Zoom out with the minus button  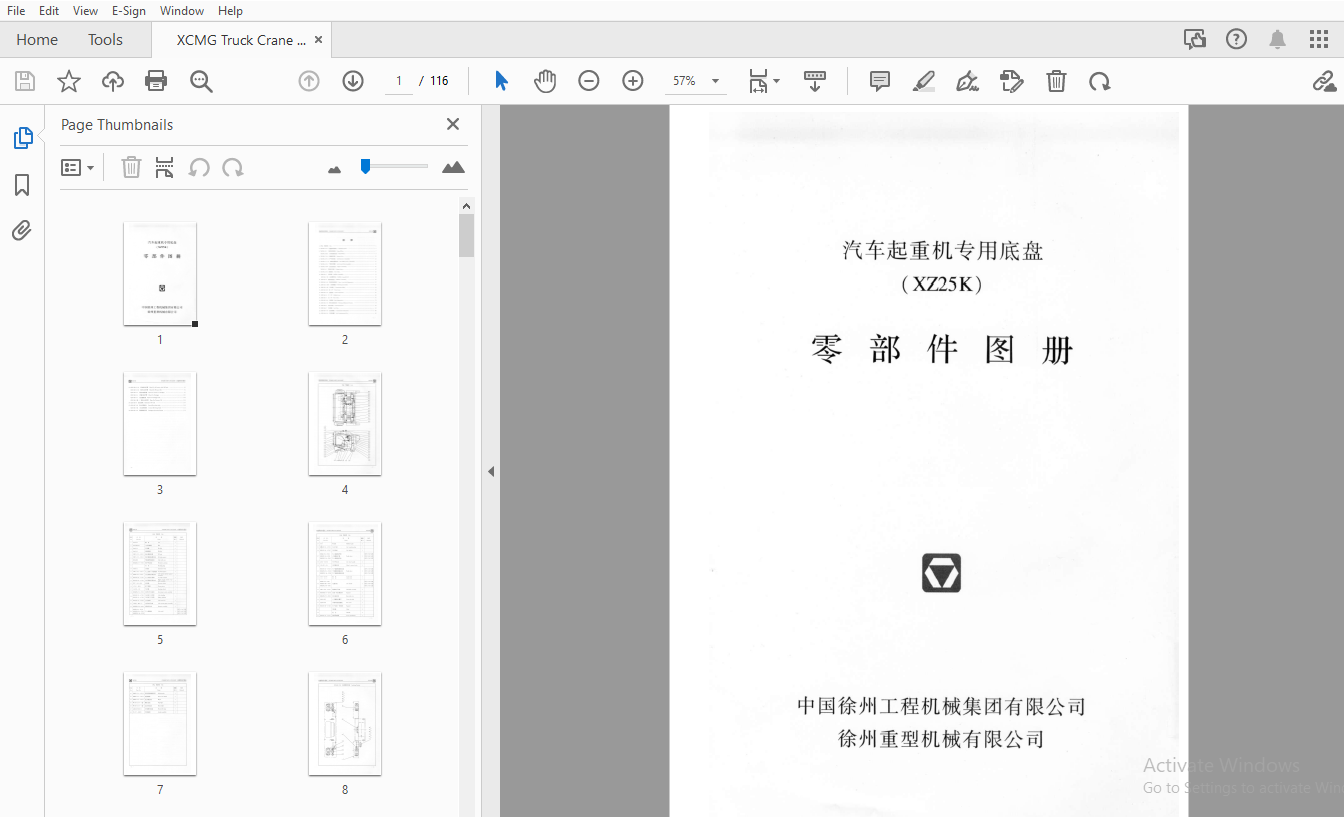(x=589, y=81)
